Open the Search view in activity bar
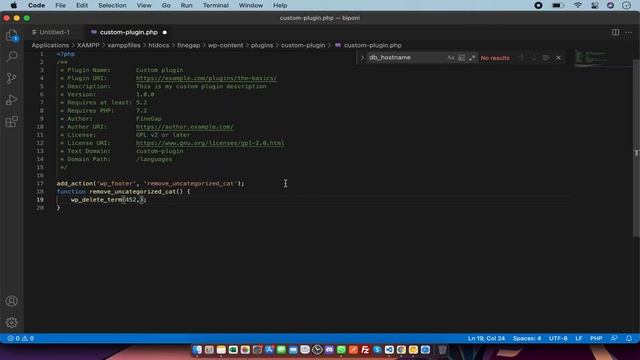The height and width of the screenshot is (360, 640). 12,56
